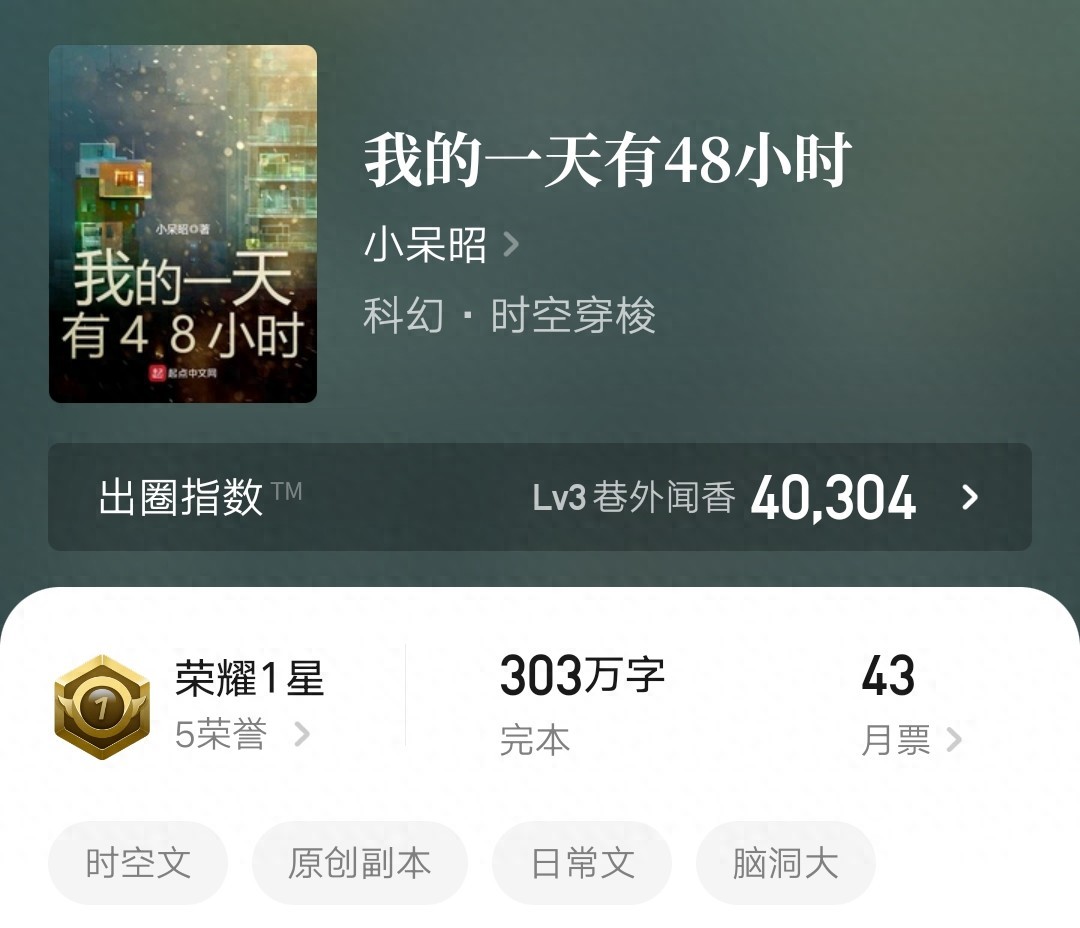
Task: Tap the gold 荣耀1星 hexagon badge icon
Action: pos(102,707)
